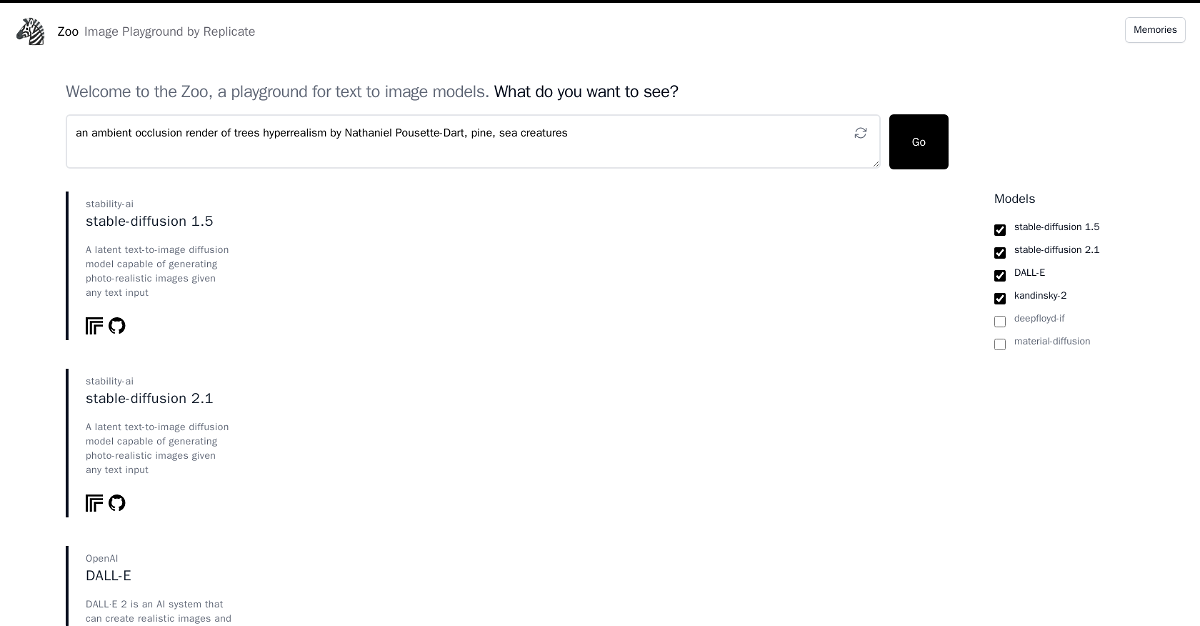Enable the material-diffusion model checkbox
The width and height of the screenshot is (1200, 626).
(1000, 345)
